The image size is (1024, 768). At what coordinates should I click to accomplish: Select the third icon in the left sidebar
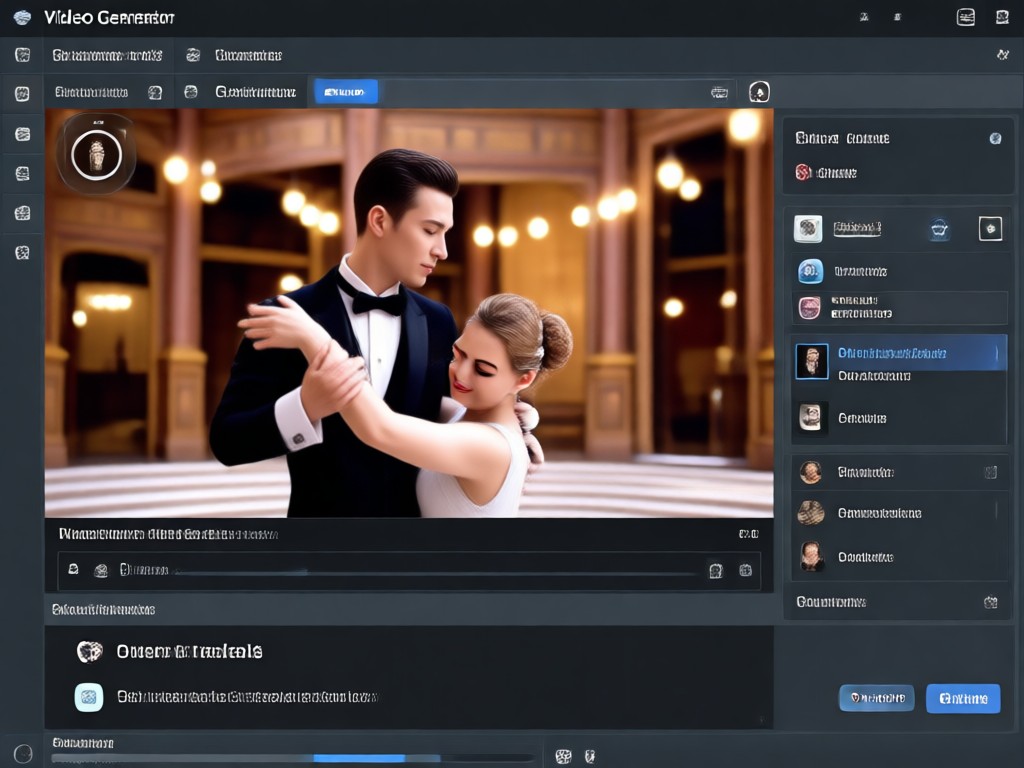point(22,134)
